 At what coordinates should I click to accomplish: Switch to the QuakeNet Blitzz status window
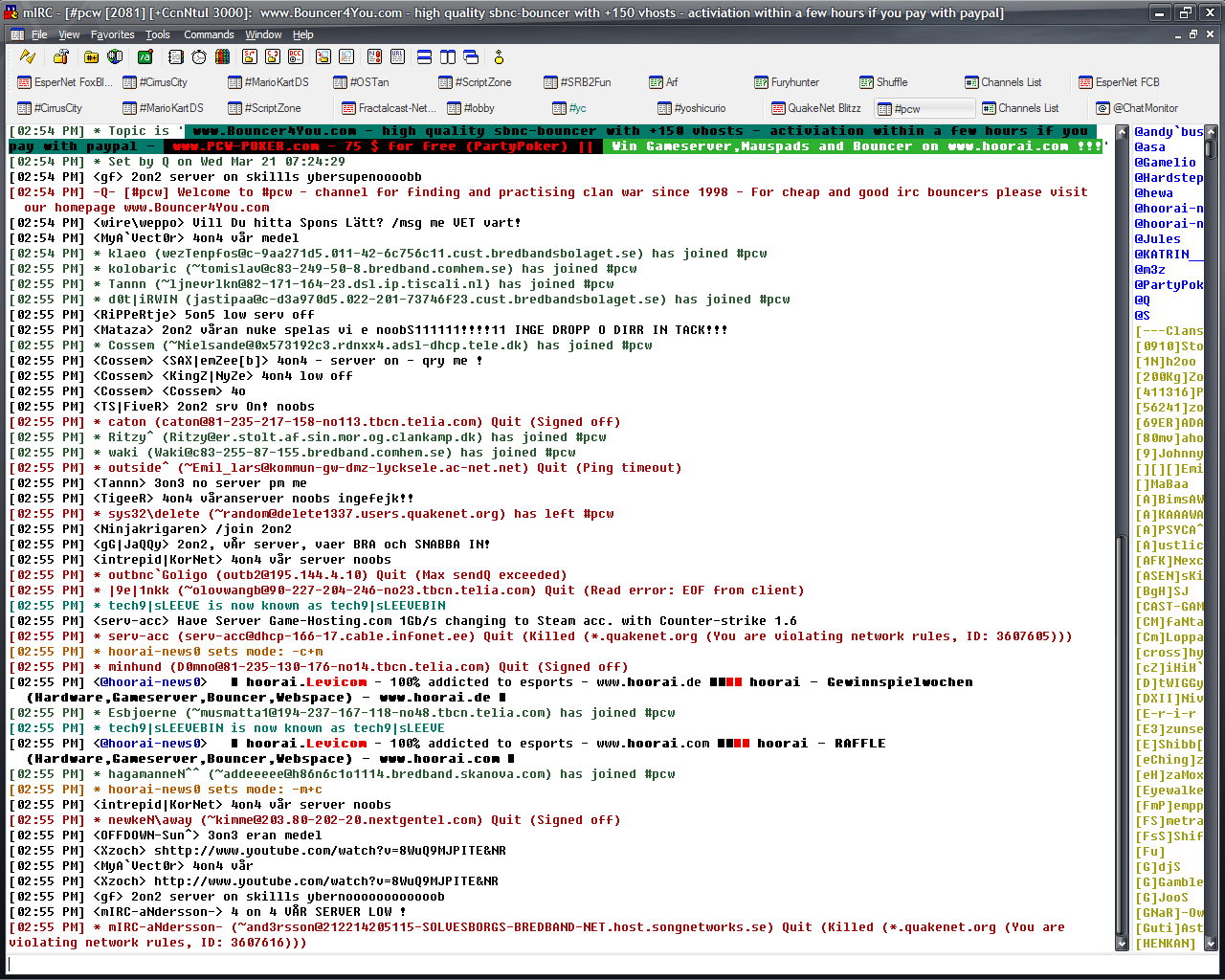point(816,108)
